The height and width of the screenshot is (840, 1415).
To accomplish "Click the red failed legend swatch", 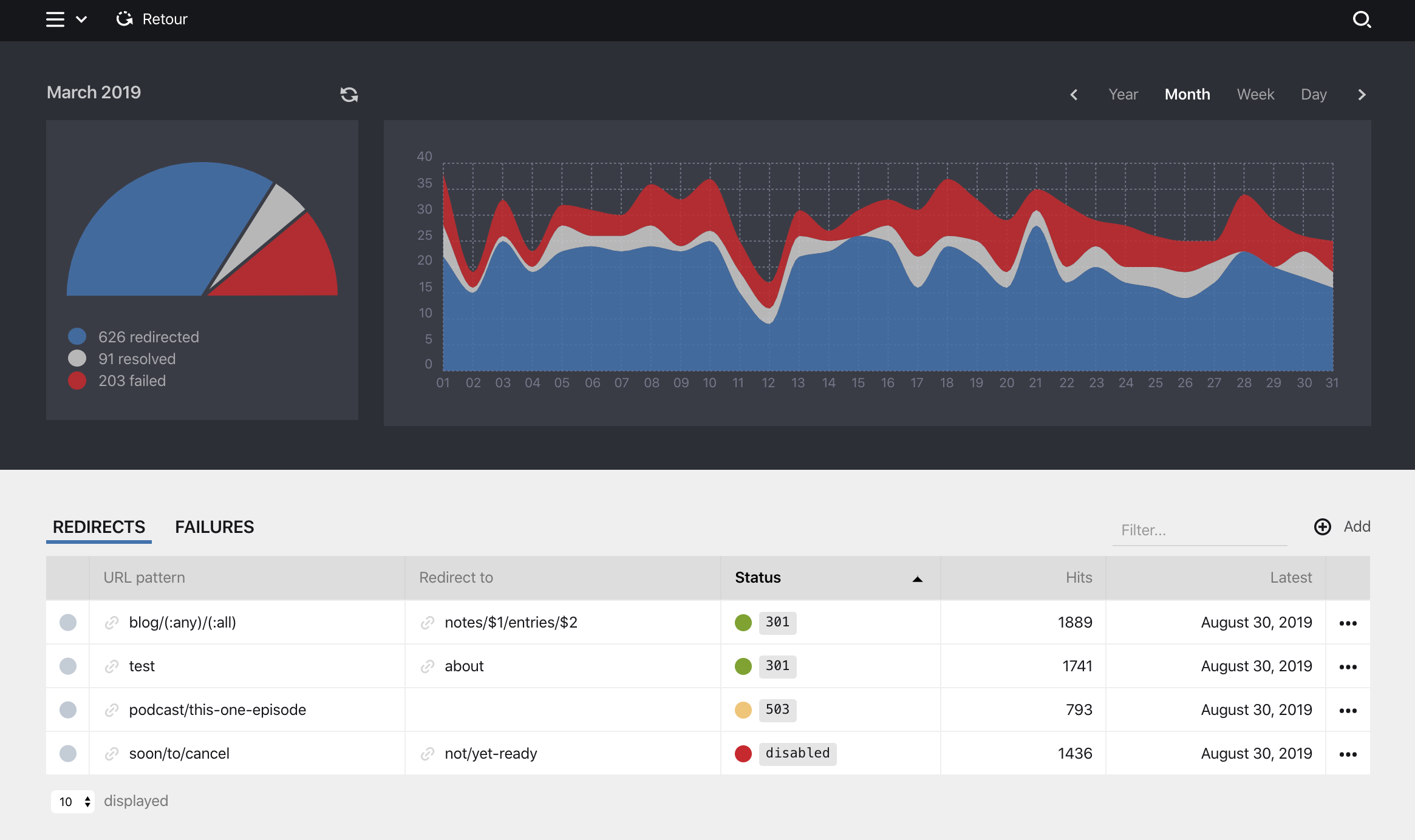I will pyautogui.click(x=77, y=381).
